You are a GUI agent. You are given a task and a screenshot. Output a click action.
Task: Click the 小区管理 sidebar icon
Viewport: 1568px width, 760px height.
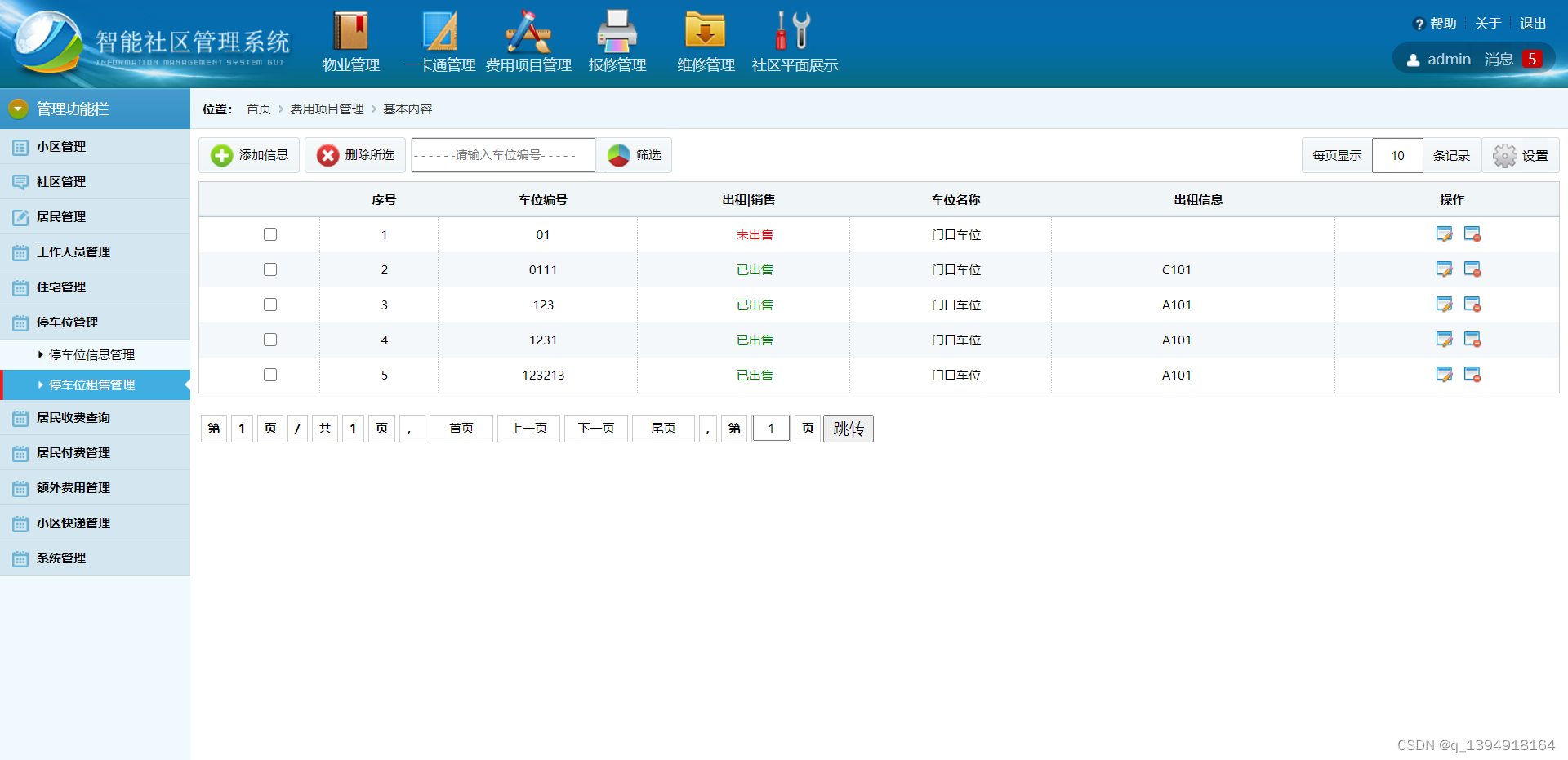20,148
